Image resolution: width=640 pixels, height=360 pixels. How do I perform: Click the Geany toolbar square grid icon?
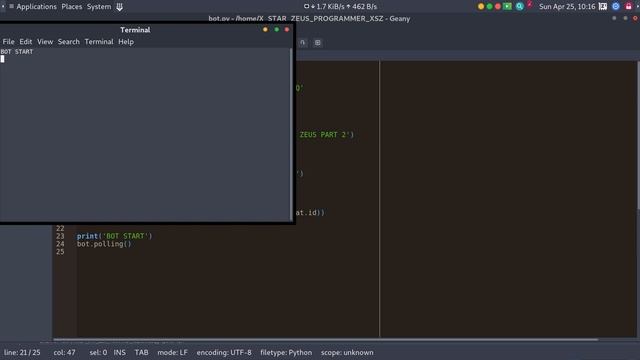[x=318, y=42]
